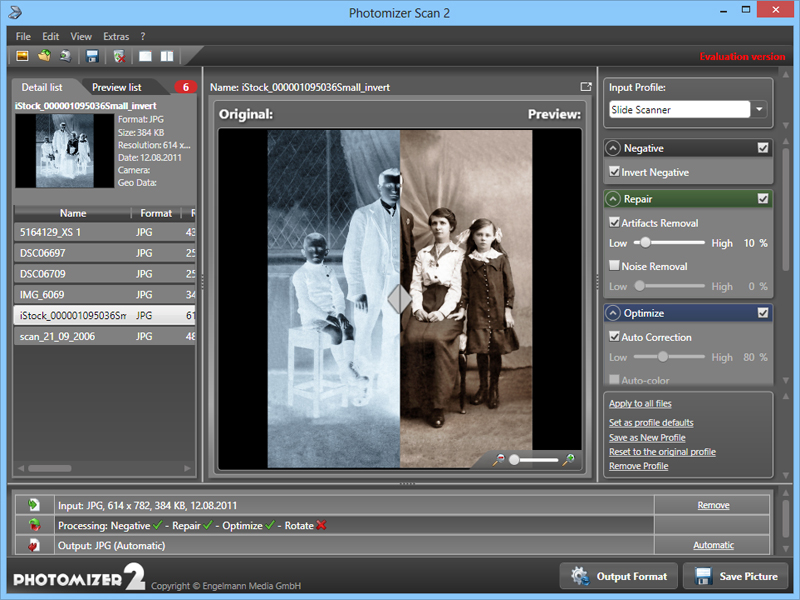Uncheck Invert Negative checkbox

click(615, 173)
